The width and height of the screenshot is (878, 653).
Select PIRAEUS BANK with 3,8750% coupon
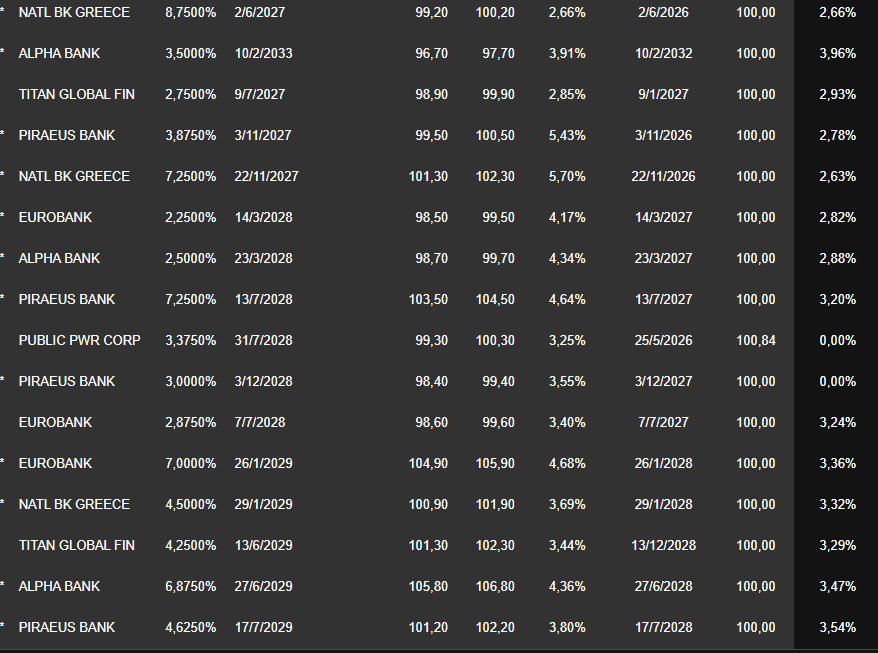click(x=67, y=135)
